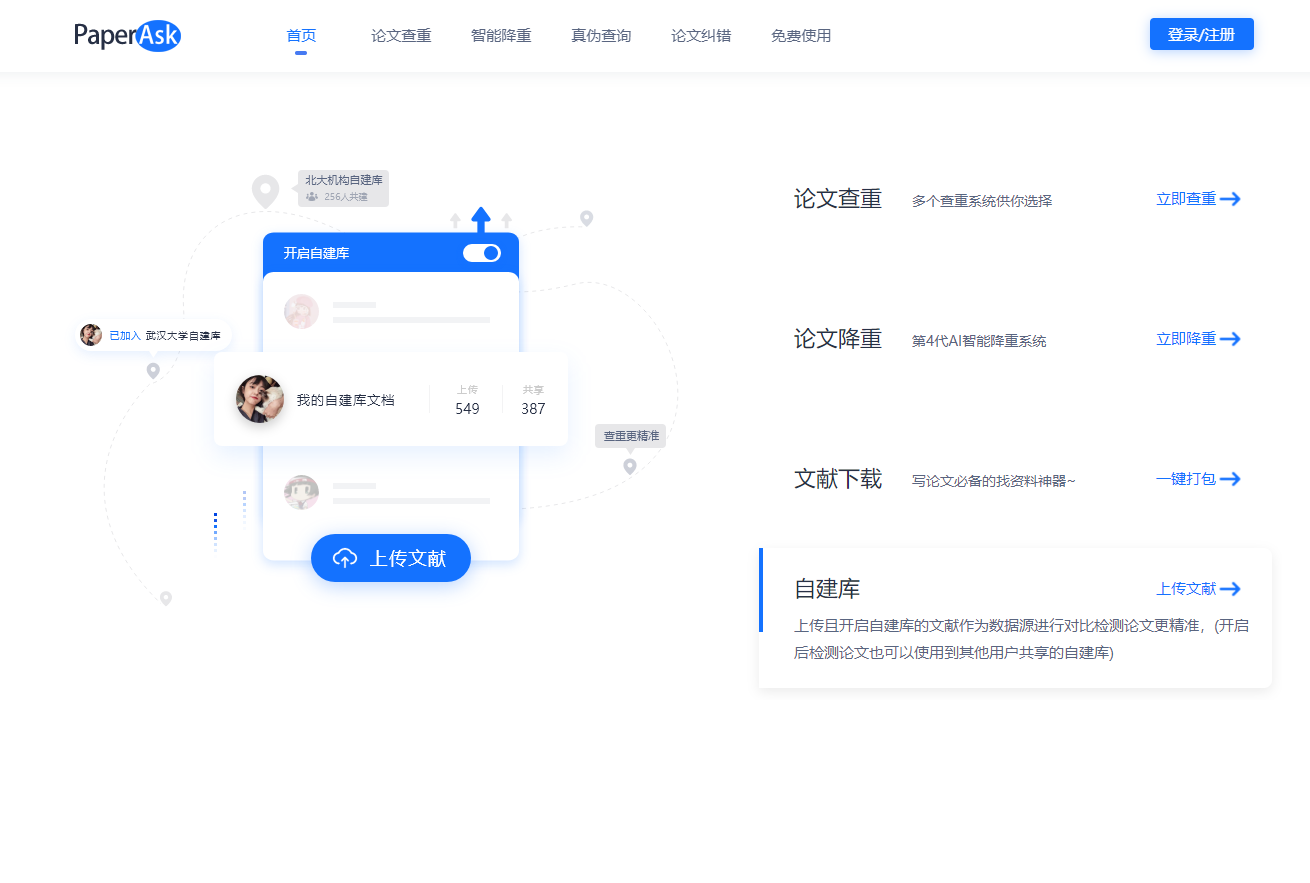Select 免费使用 in the navigation bar
This screenshot has width=1310, height=883.
pos(801,36)
